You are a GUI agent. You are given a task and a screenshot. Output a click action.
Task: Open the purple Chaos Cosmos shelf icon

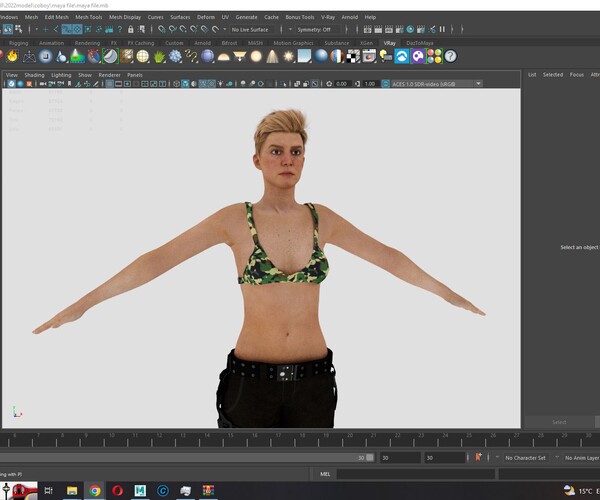point(418,56)
